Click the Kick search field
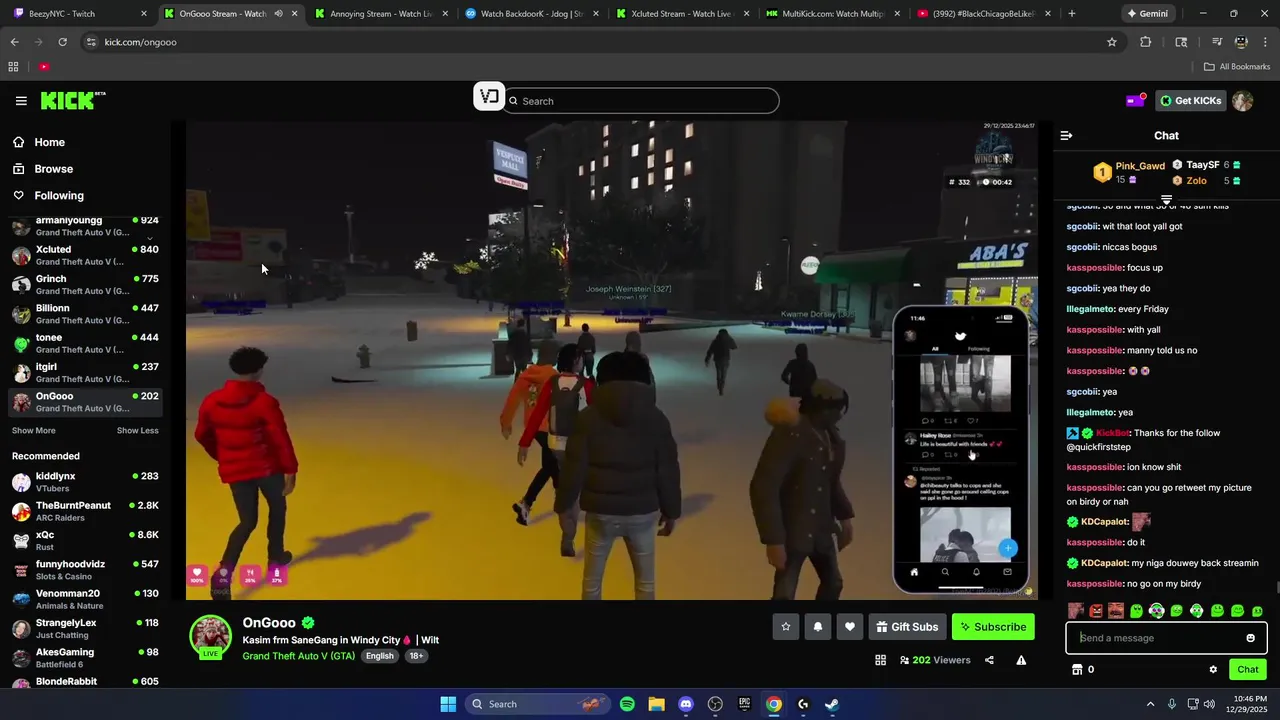 641,101
